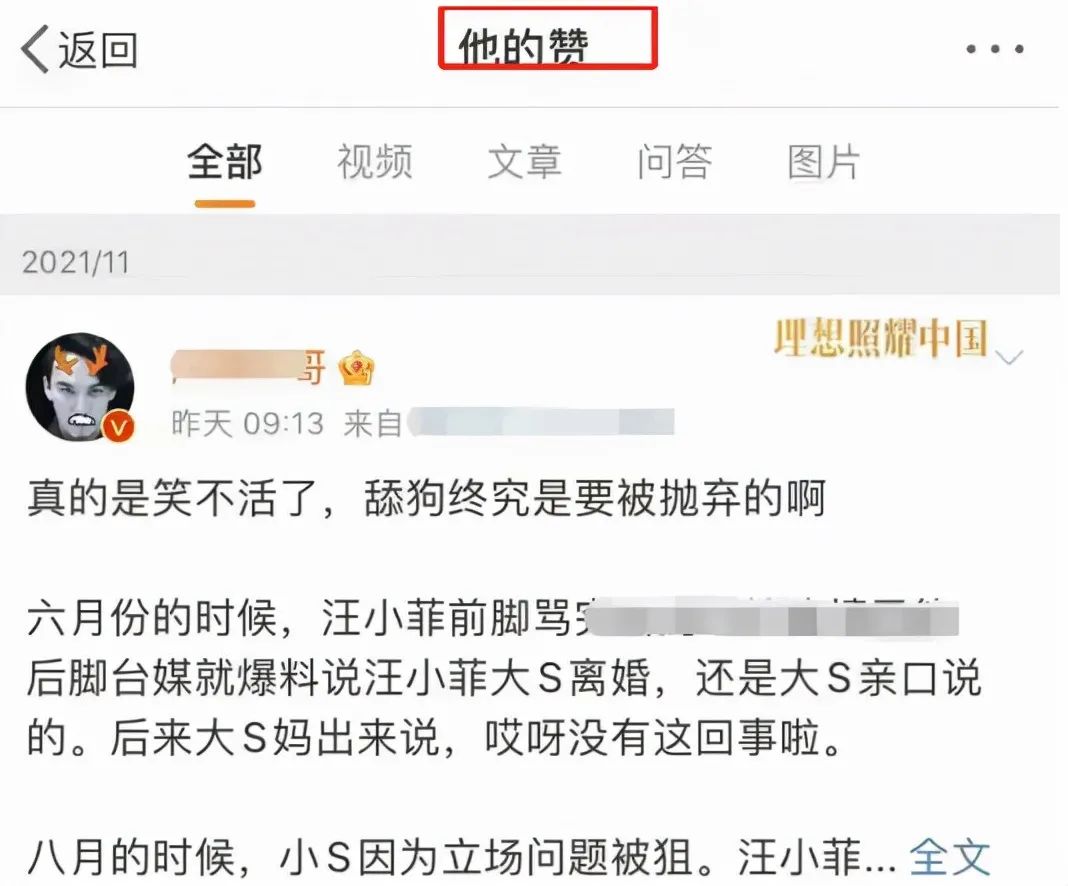
Task: Open the three-dot more options menu
Action: (994, 49)
